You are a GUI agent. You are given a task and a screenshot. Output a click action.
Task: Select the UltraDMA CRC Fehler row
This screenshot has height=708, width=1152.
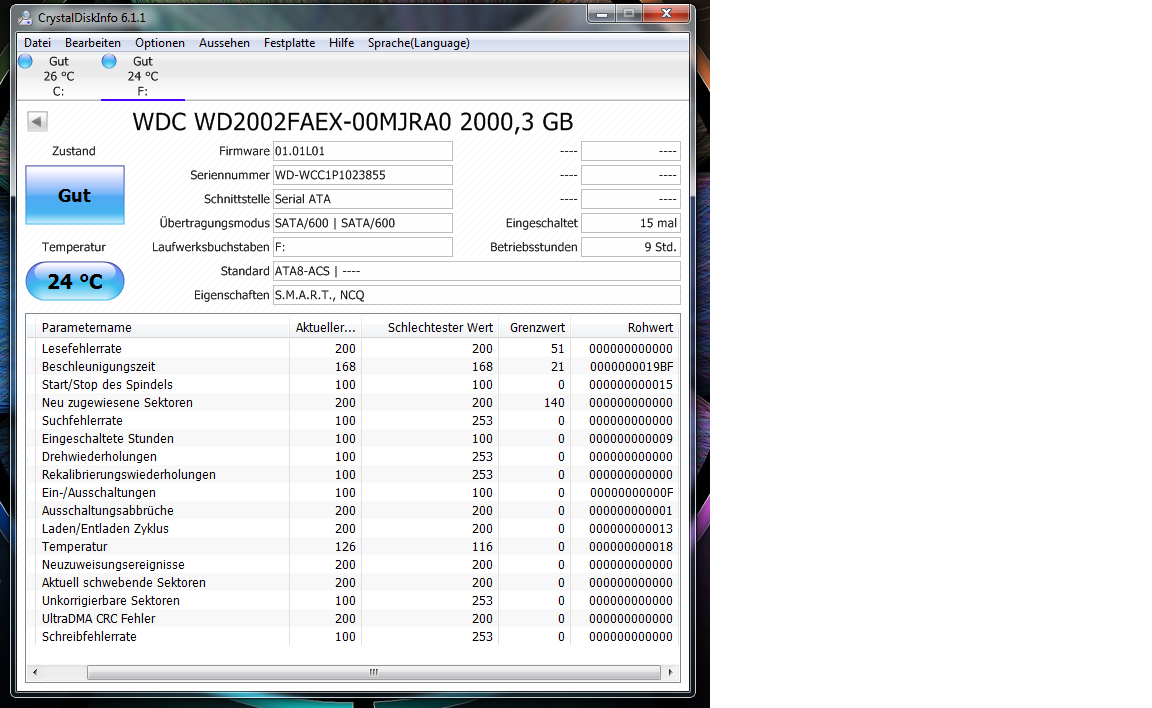[x=353, y=618]
